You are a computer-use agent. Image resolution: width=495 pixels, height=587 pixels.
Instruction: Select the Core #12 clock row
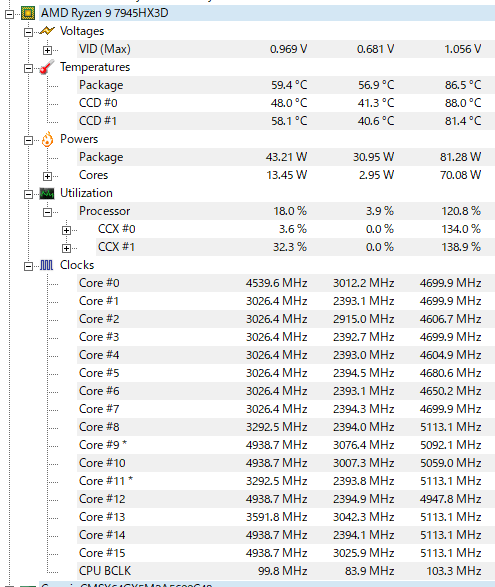[x=286, y=499]
